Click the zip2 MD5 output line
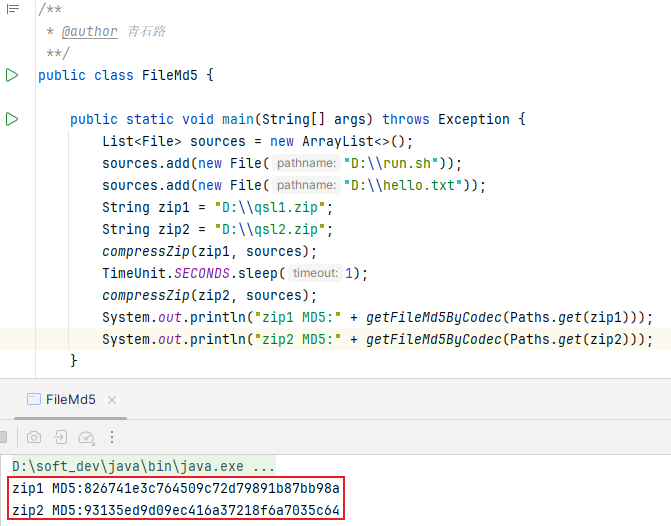The image size is (671, 526). 176,511
